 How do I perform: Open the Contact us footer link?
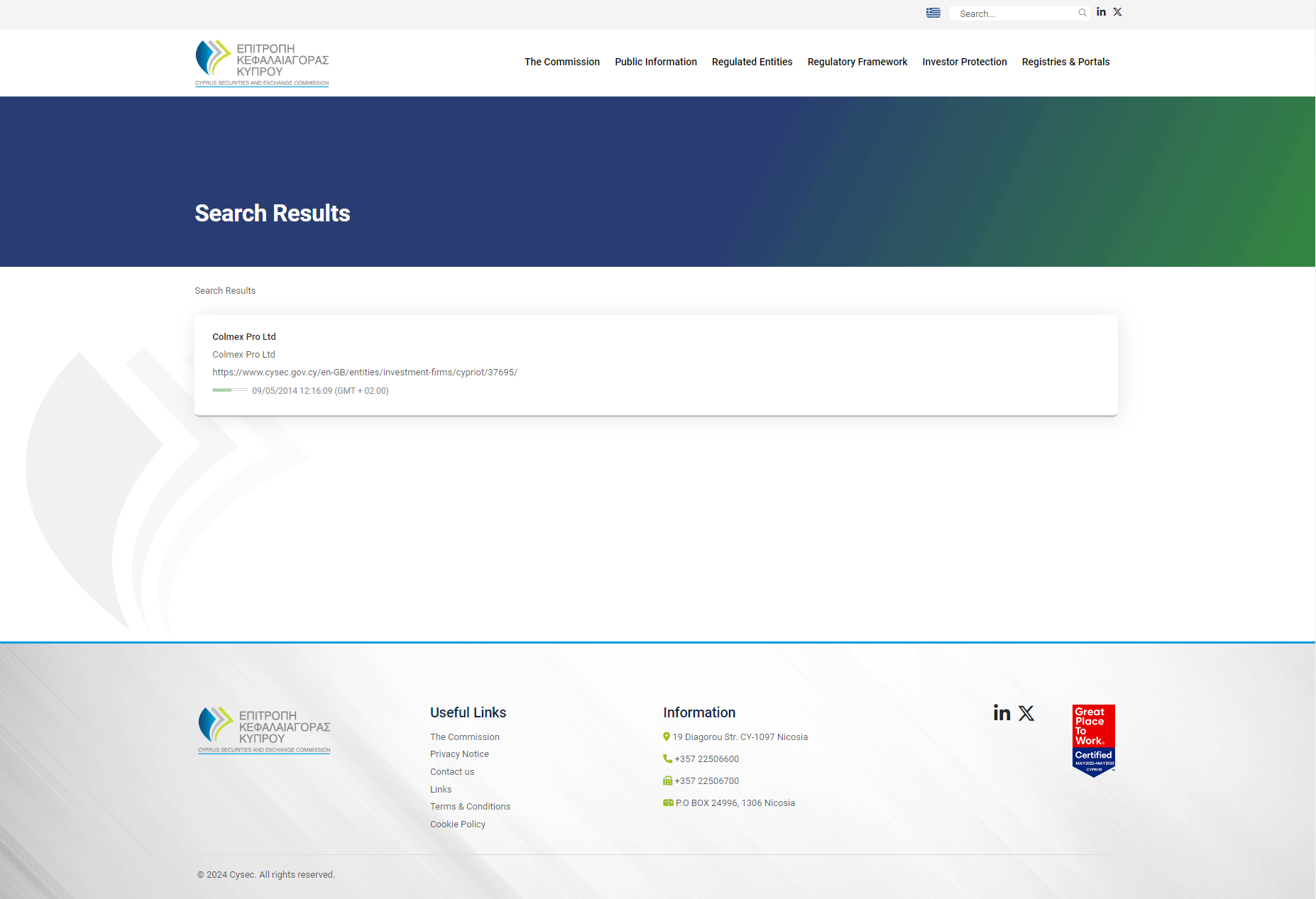(x=452, y=772)
